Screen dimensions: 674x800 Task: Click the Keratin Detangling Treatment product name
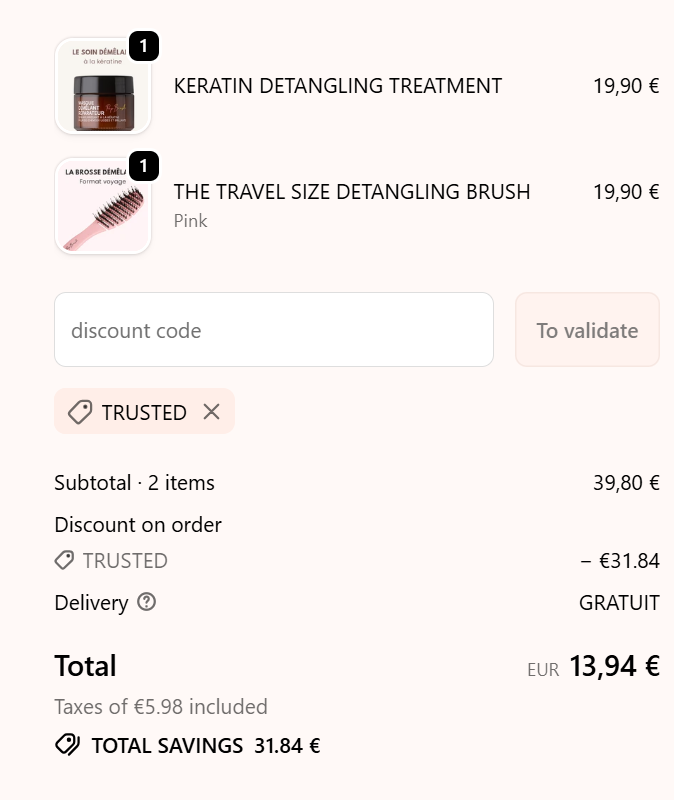(338, 86)
